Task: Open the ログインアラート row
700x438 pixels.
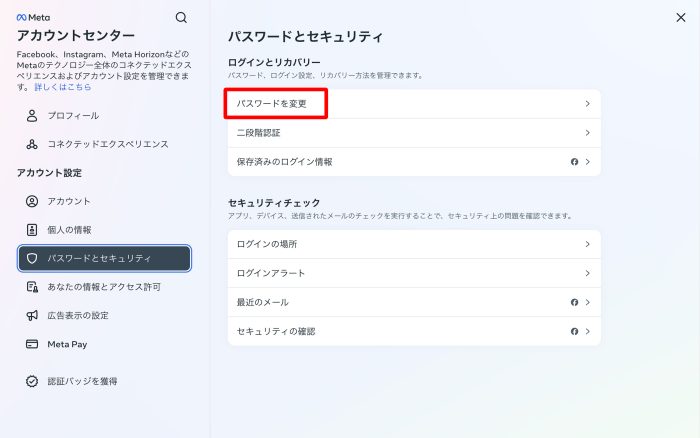Action: (414, 273)
